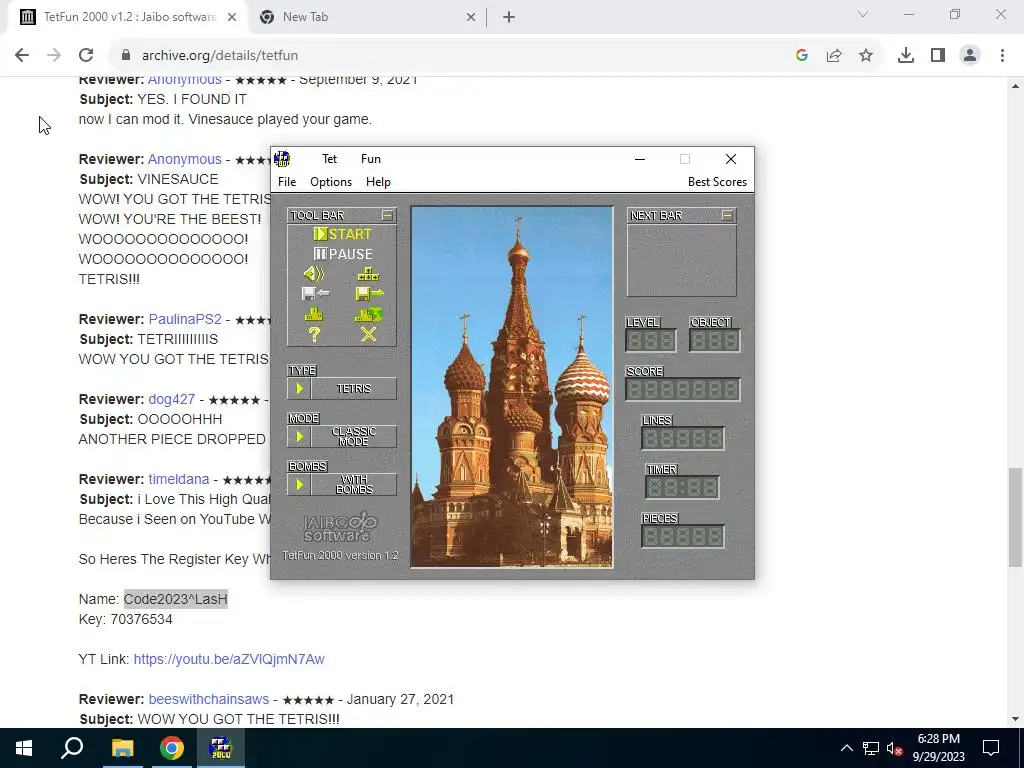
Task: Close the New Tab browser tab
Action: (471, 18)
